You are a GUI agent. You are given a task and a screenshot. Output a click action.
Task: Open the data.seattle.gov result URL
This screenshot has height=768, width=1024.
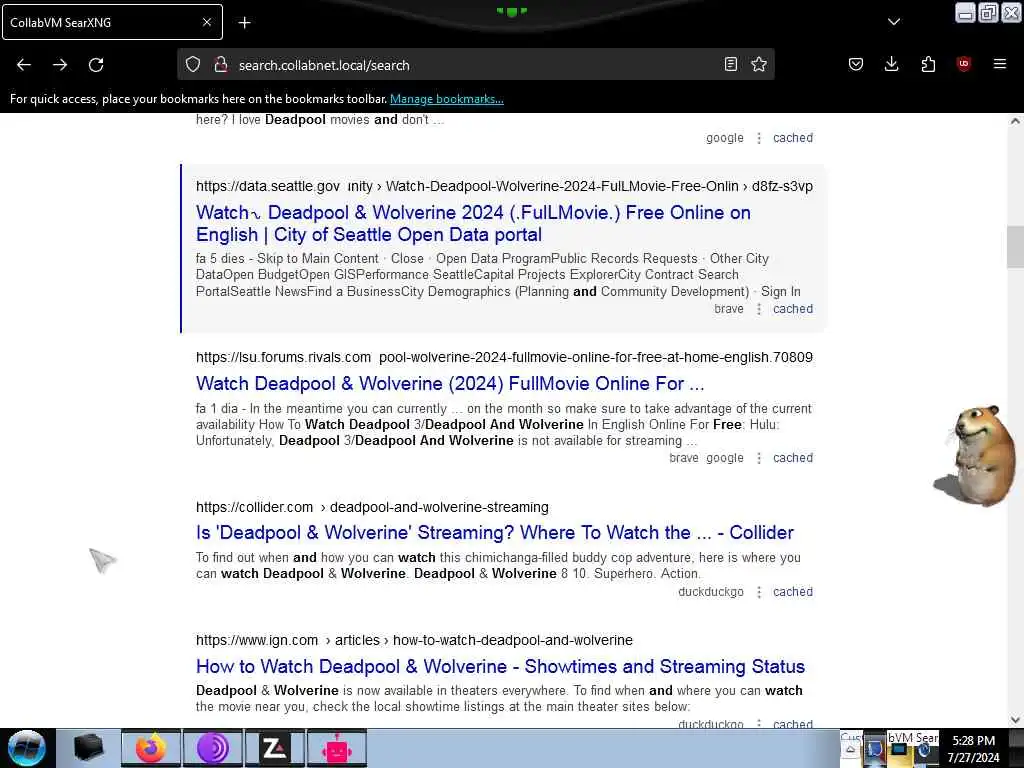click(x=504, y=186)
